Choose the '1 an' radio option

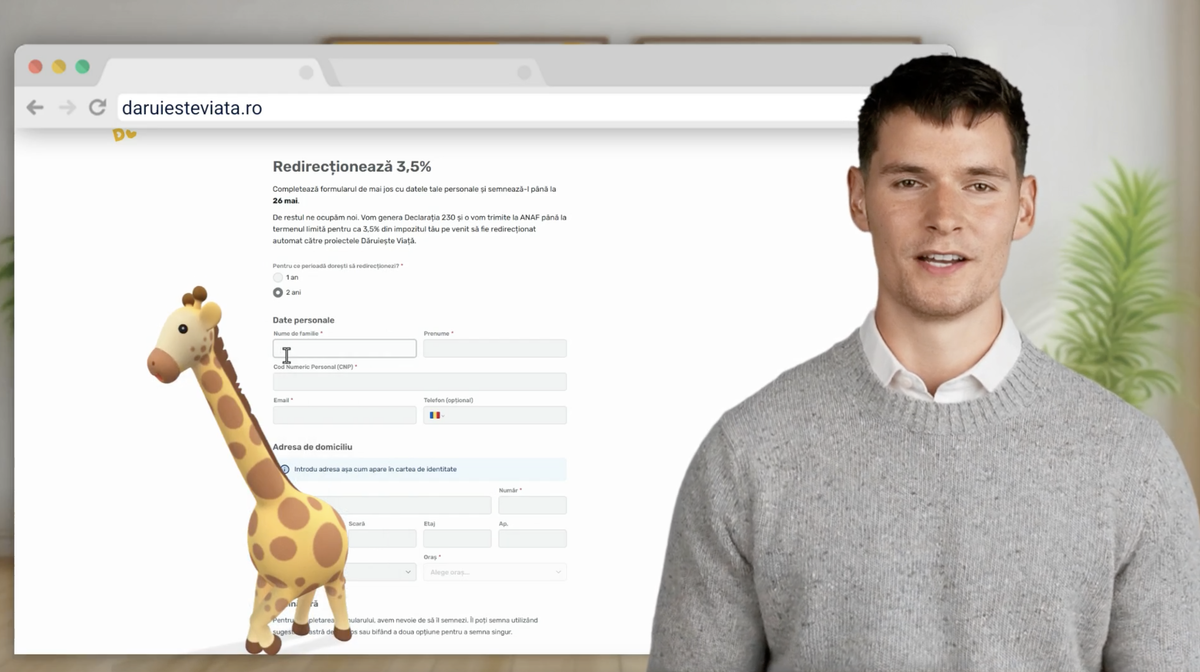pos(278,277)
